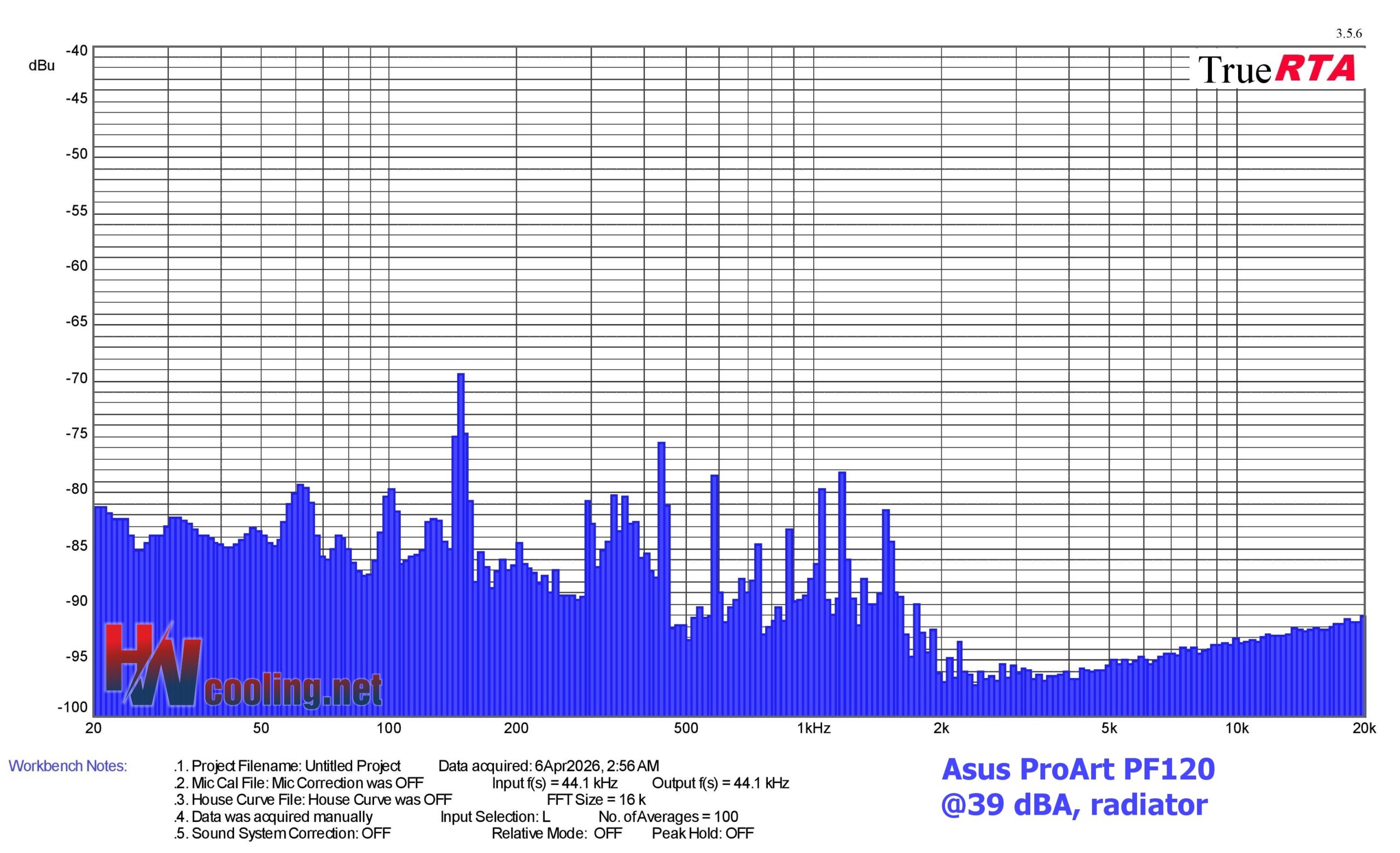Click the Workbench Notes heading
This screenshot has width=1400, height=853.
[x=68, y=766]
